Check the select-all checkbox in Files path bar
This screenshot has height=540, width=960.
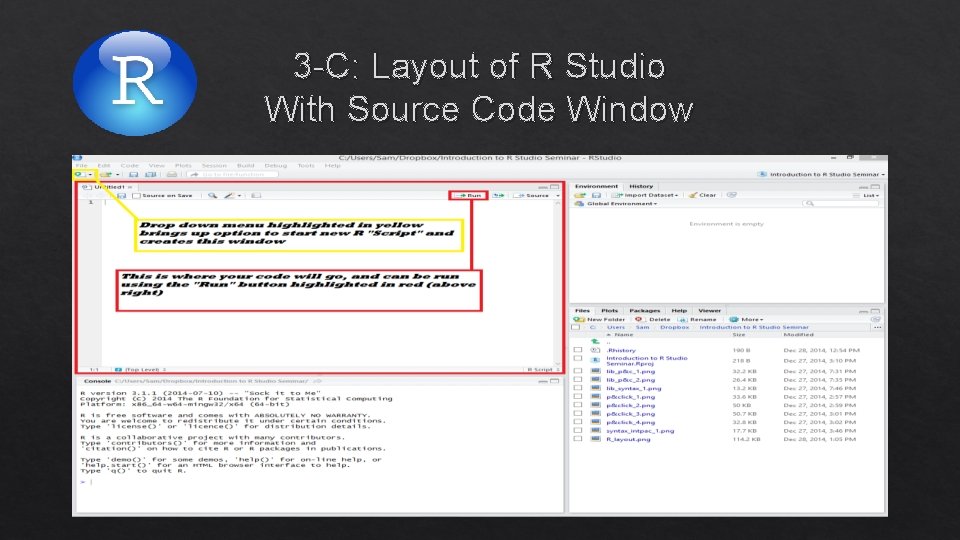coord(576,328)
